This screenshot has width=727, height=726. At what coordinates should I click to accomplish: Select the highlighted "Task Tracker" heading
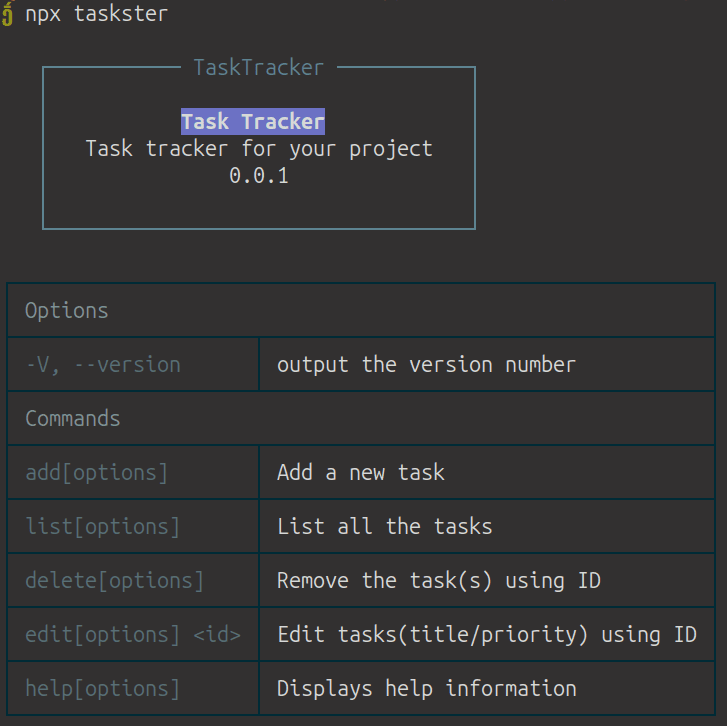click(253, 122)
